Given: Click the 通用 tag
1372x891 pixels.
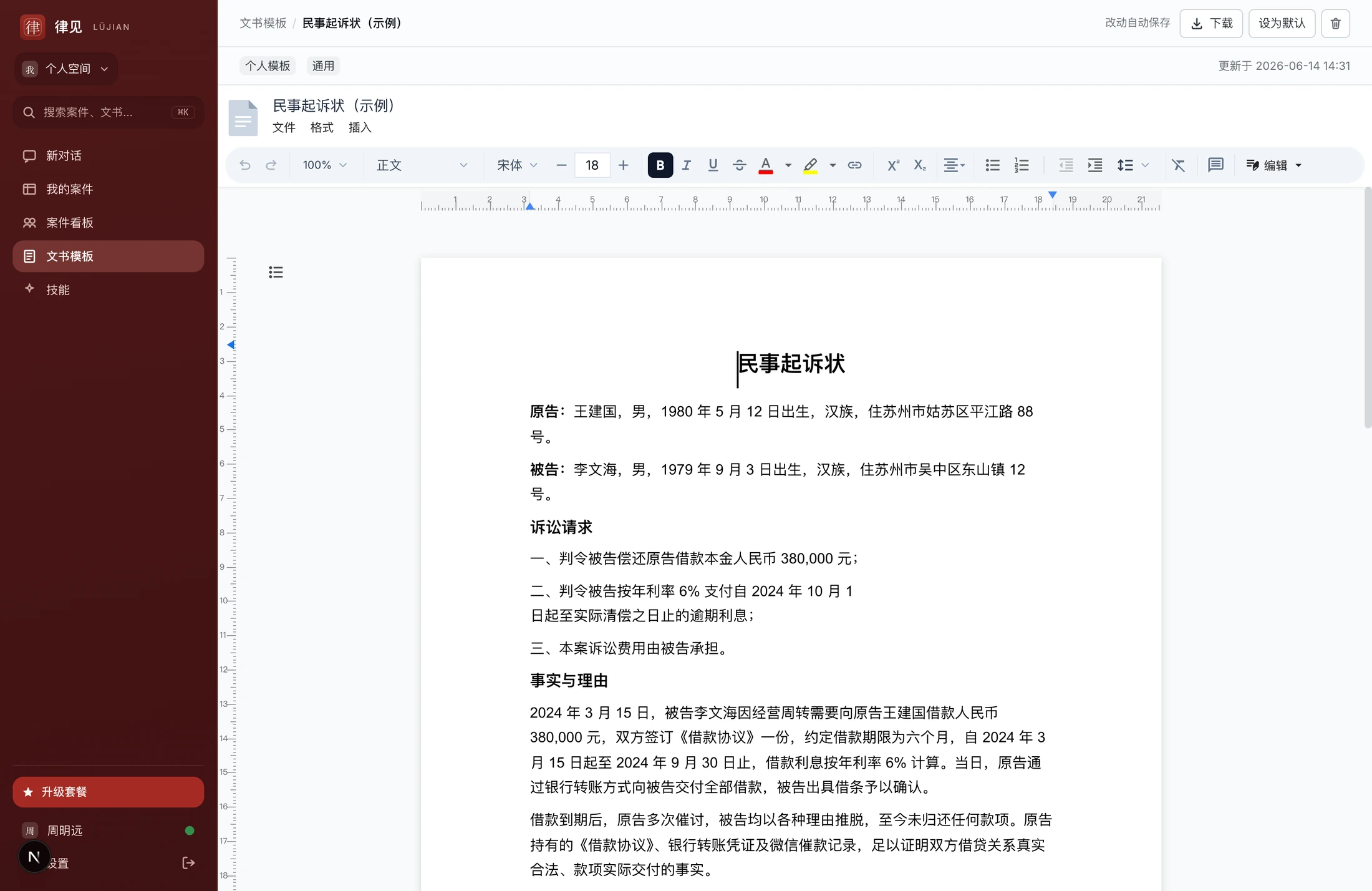Looking at the screenshot, I should coord(323,66).
